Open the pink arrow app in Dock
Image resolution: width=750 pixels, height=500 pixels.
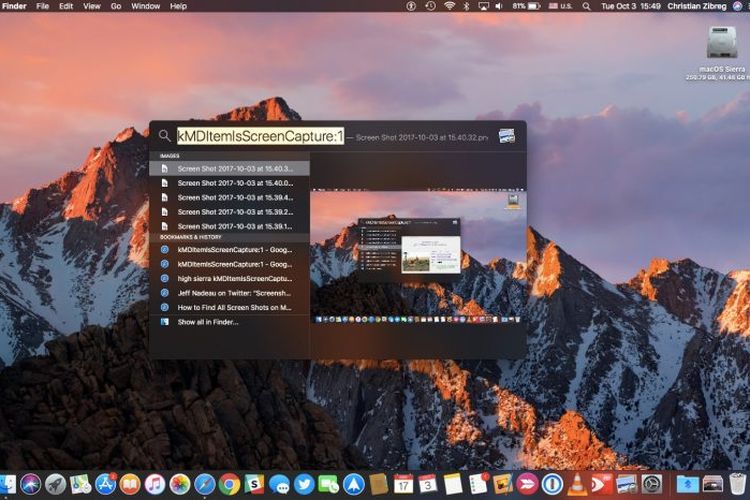point(527,485)
